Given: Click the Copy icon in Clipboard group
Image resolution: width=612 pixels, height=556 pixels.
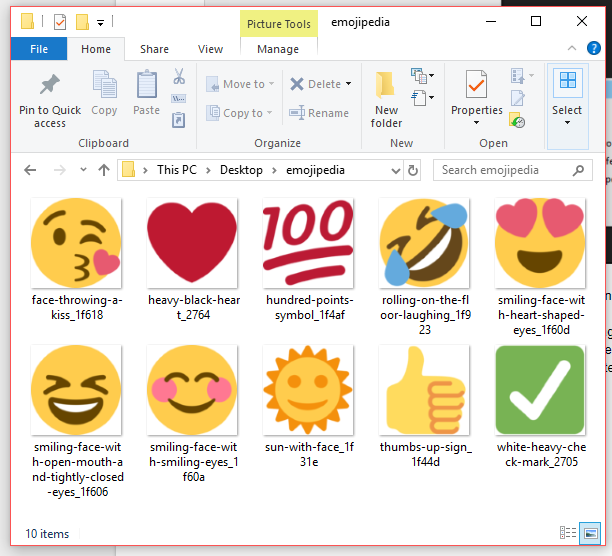Looking at the screenshot, I should click(x=104, y=83).
